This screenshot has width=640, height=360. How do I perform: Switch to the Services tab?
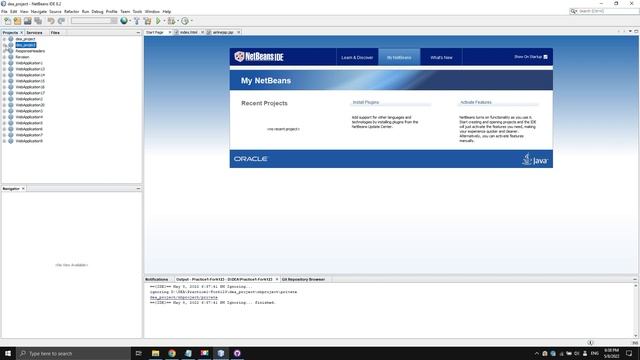point(34,32)
